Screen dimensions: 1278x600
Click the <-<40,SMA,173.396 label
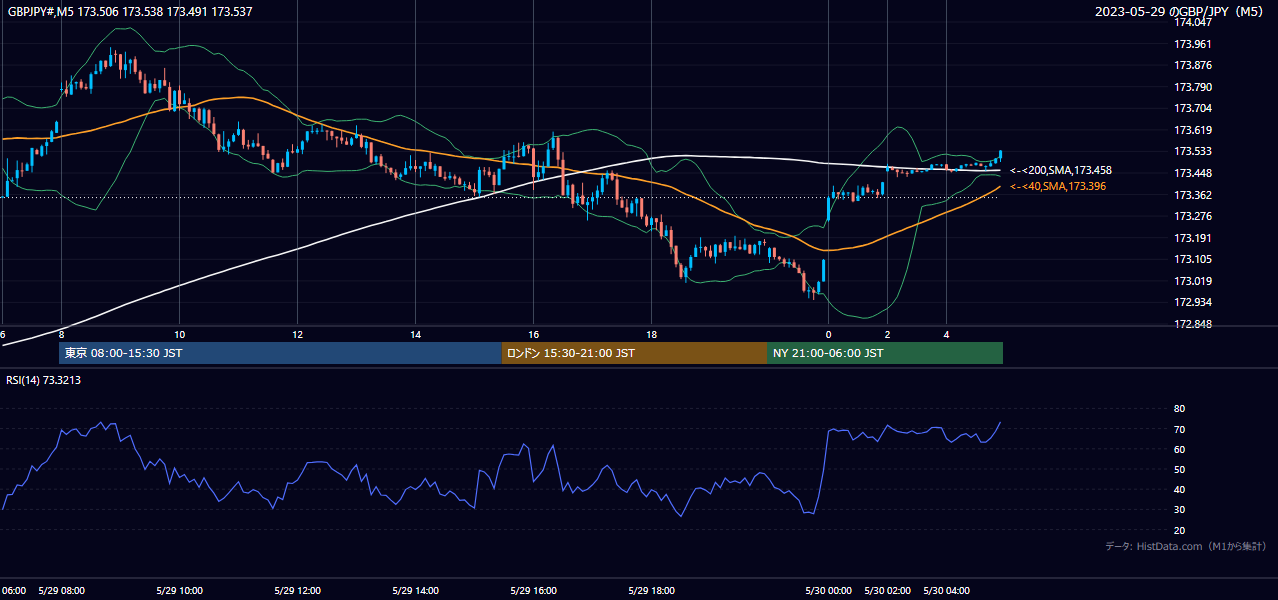pos(1059,186)
